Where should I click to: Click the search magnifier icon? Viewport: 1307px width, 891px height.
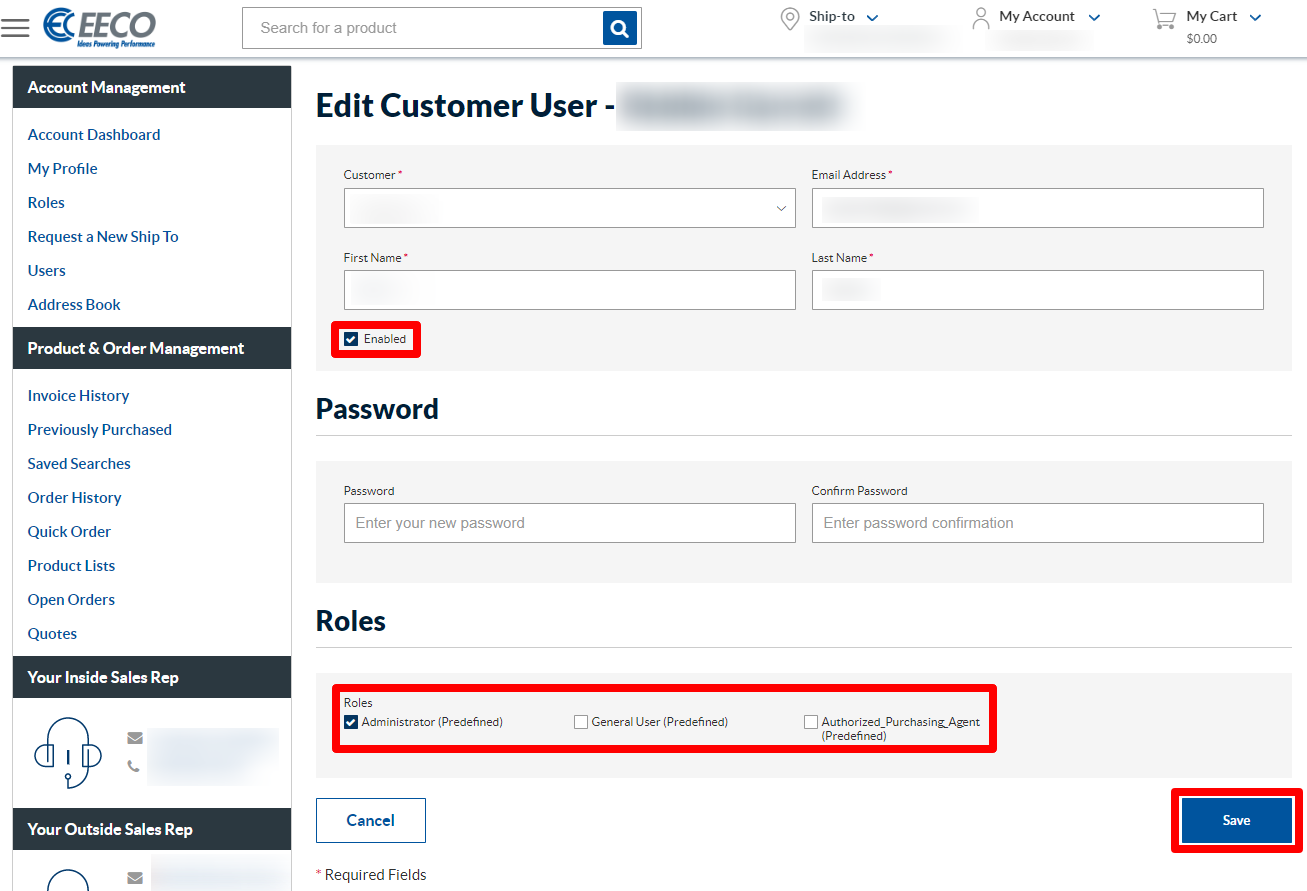point(620,27)
